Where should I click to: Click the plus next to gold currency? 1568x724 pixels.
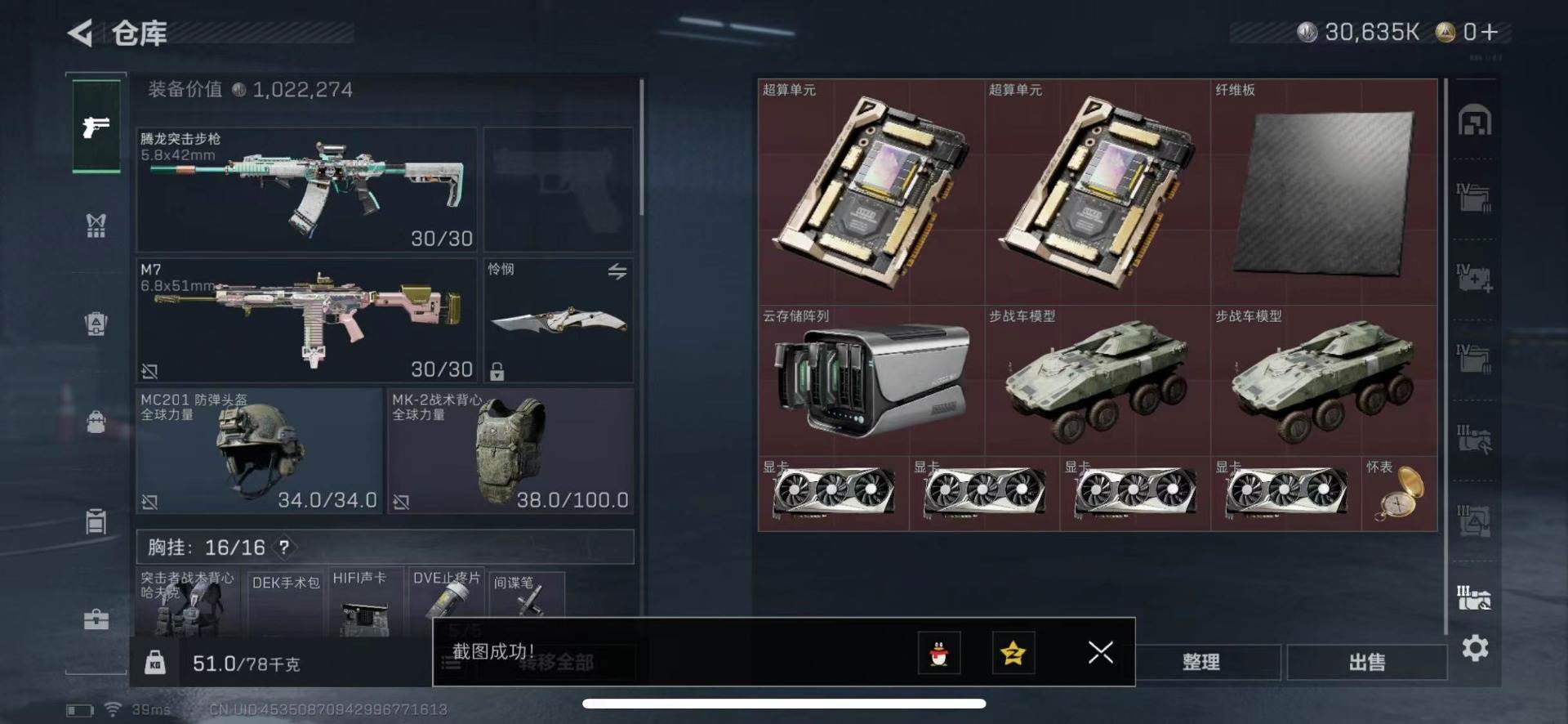tap(1489, 32)
